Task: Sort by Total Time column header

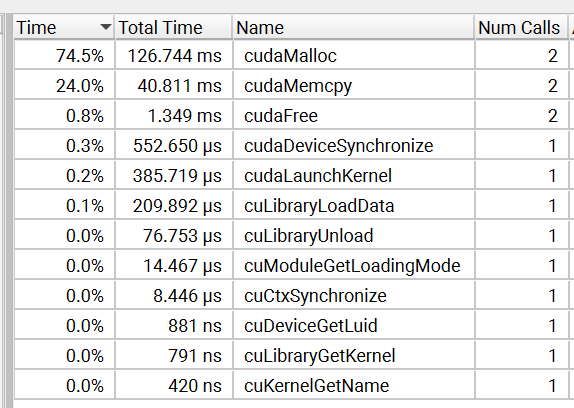Action: [x=174, y=27]
